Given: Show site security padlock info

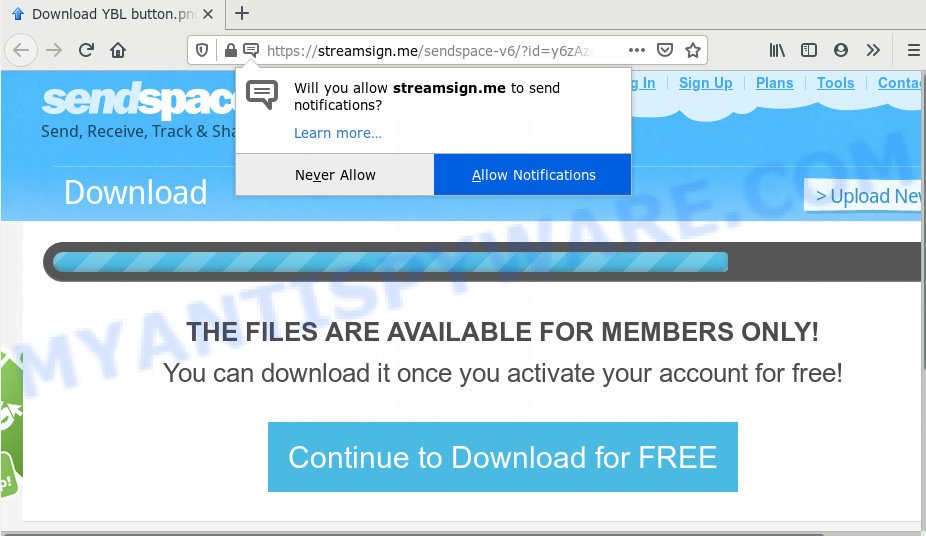Looking at the screenshot, I should (231, 50).
